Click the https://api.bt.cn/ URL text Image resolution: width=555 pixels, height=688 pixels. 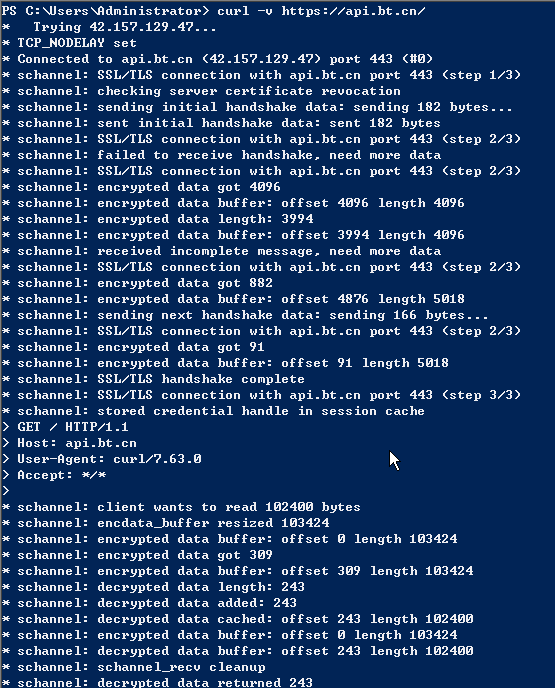click(353, 11)
